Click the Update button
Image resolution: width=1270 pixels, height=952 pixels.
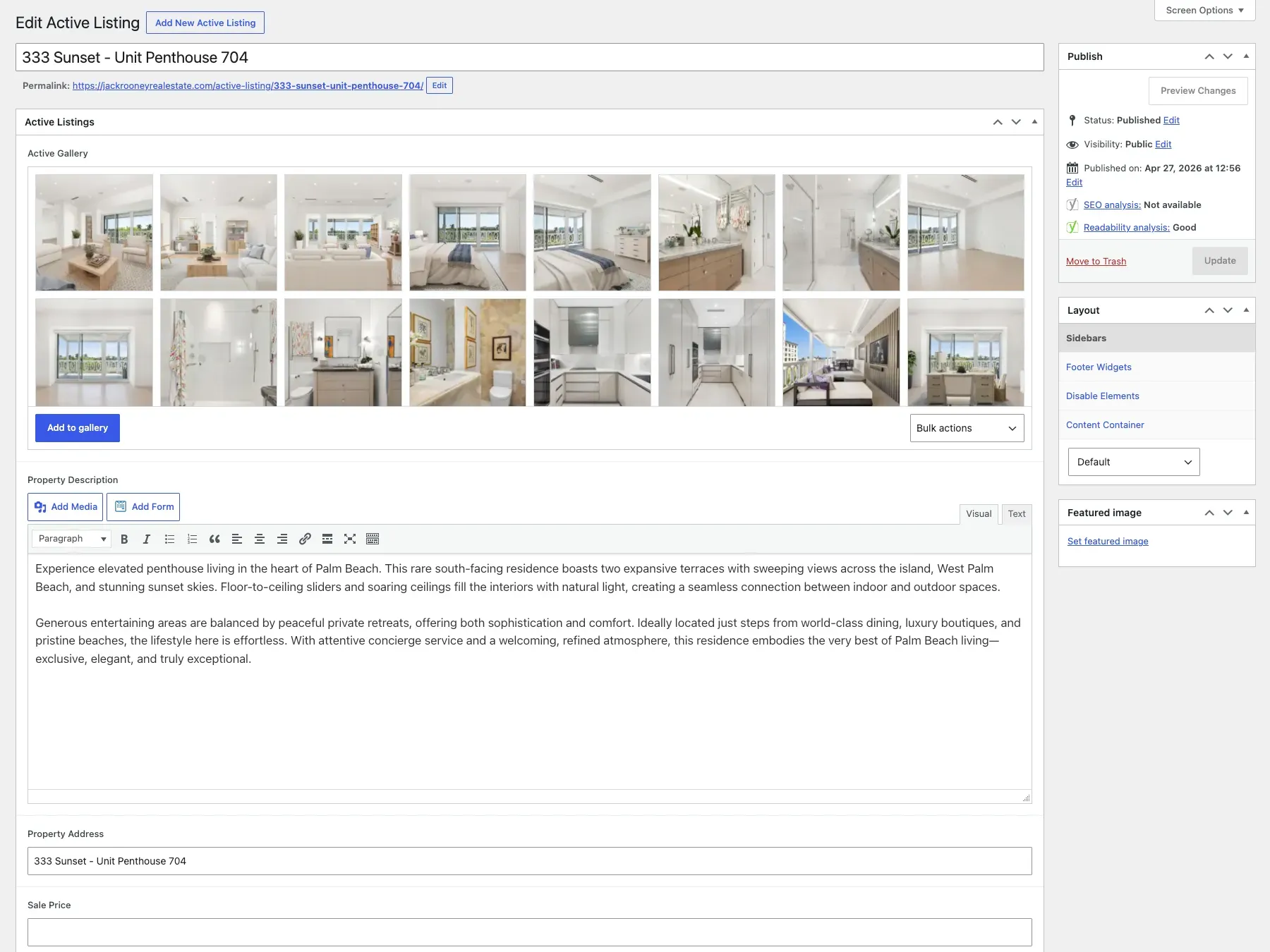[x=1220, y=261]
